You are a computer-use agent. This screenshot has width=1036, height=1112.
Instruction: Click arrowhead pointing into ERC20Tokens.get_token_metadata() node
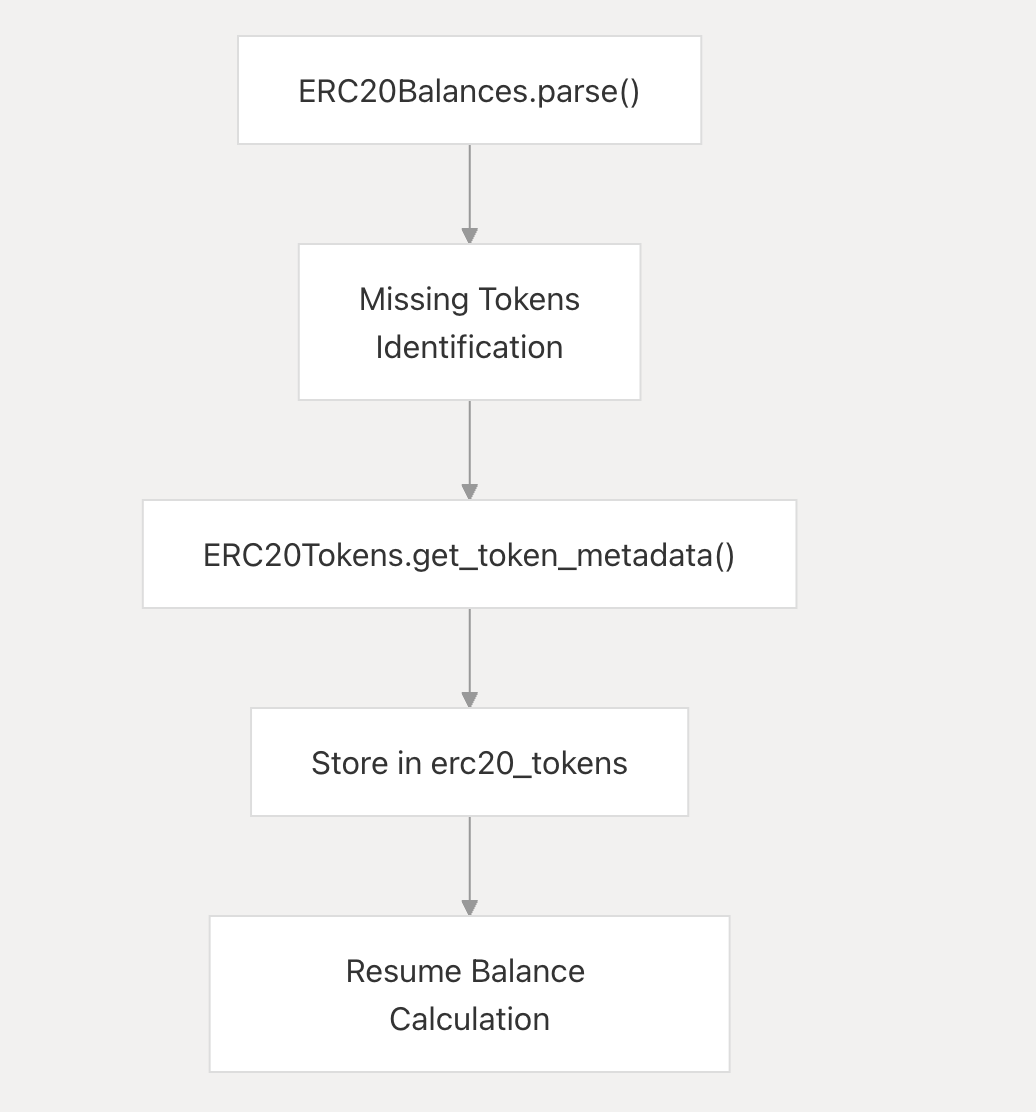pyautogui.click(x=469, y=492)
